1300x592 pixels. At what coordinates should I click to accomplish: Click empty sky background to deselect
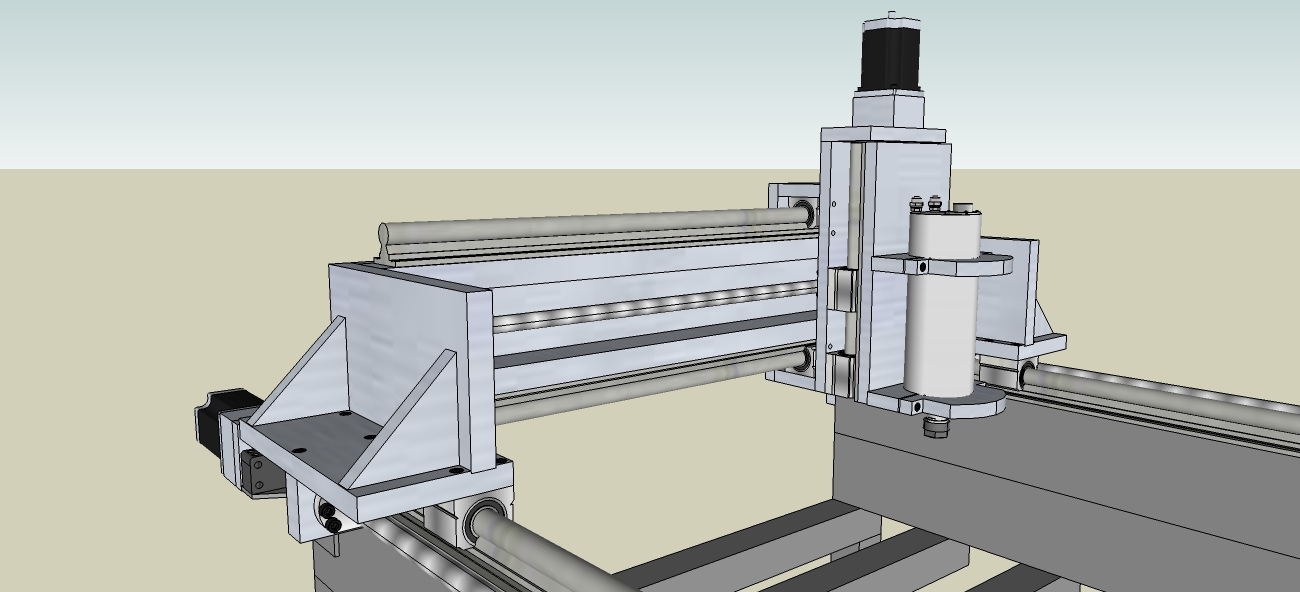[400, 80]
